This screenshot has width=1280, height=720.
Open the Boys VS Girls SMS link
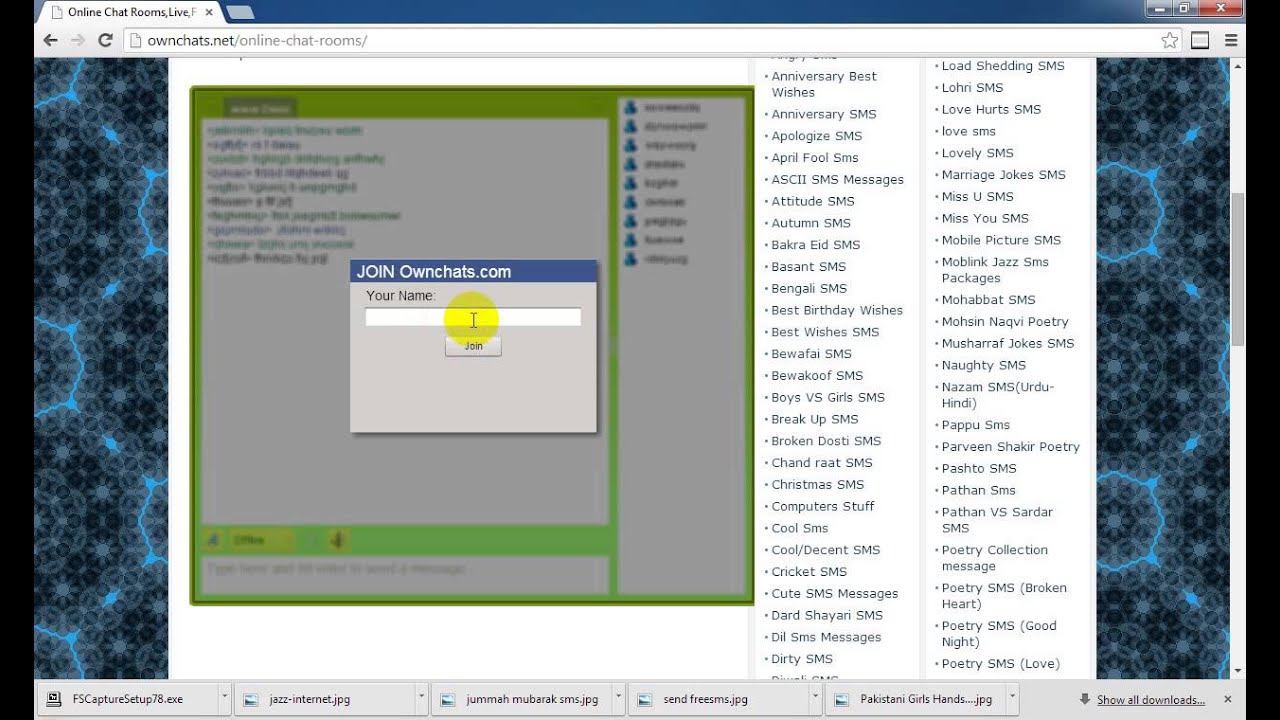point(828,397)
